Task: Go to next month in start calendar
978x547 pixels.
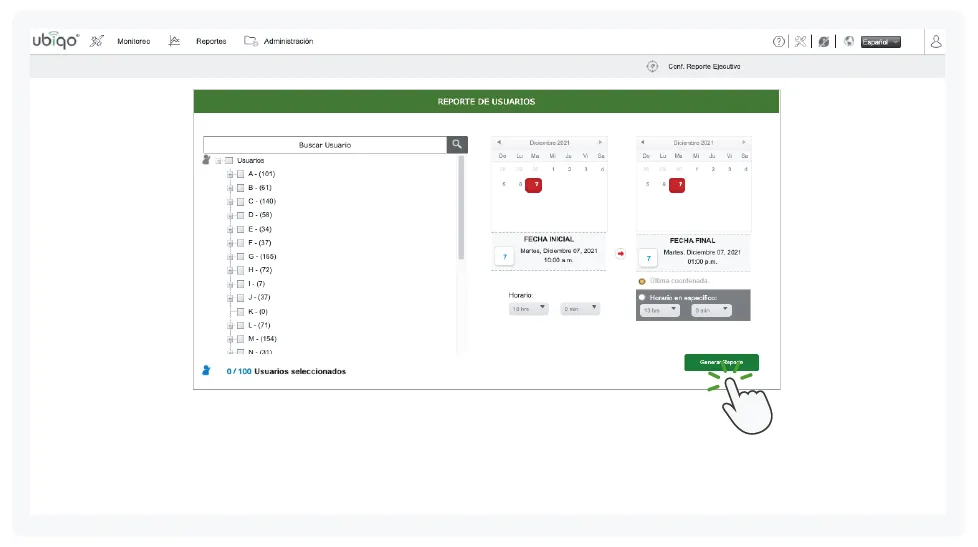Action: tap(600, 142)
